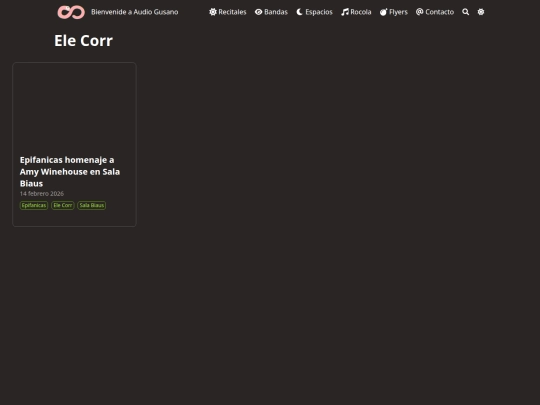Go to the Espacios section
The image size is (540, 405).
(314, 12)
